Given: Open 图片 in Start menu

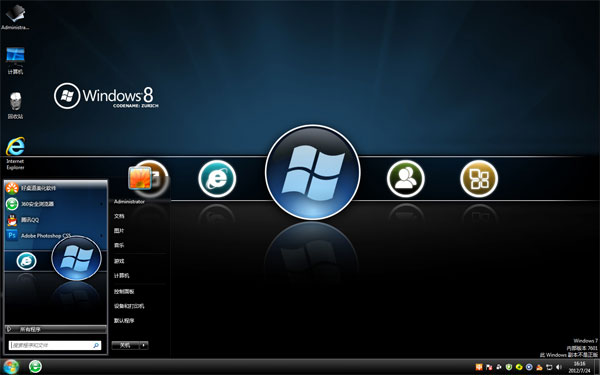Looking at the screenshot, I should pyautogui.click(x=119, y=231).
